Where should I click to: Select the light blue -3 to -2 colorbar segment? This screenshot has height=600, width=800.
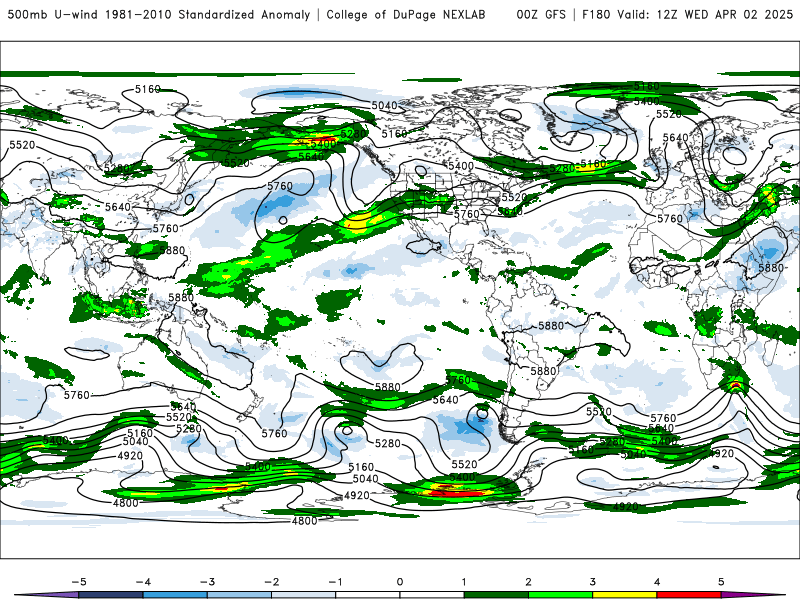pyautogui.click(x=239, y=595)
